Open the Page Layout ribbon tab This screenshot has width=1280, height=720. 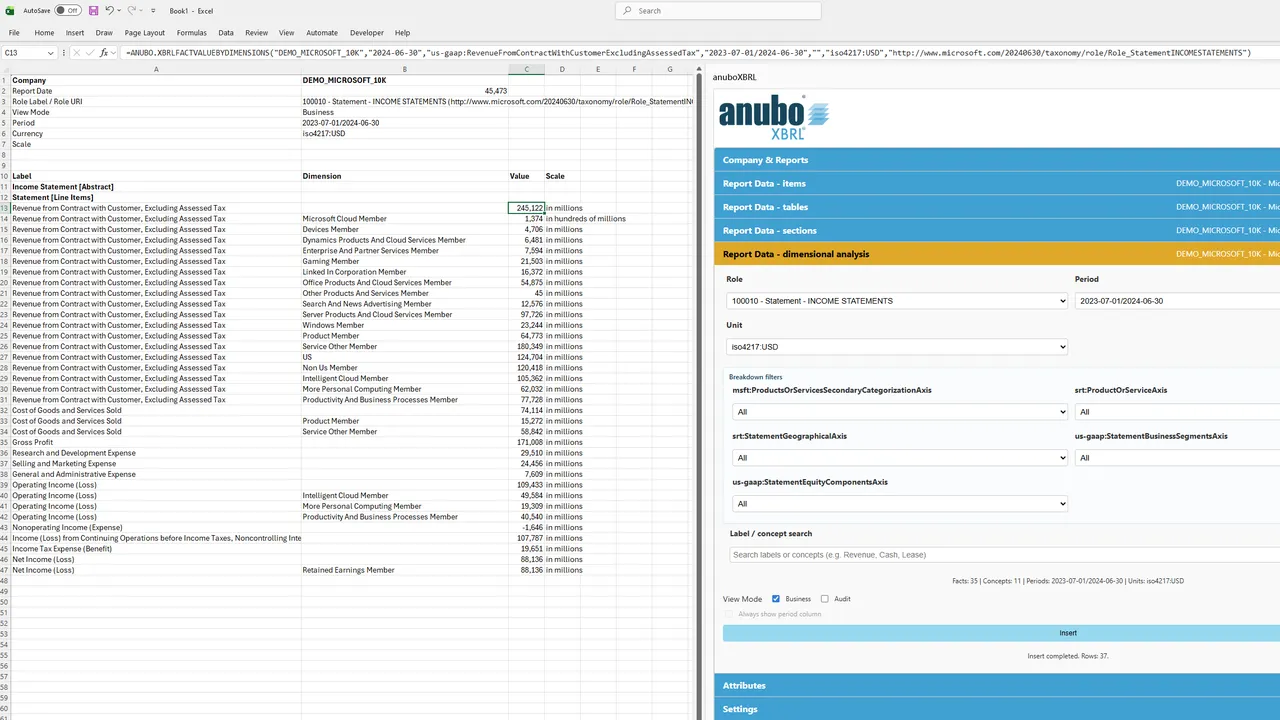click(x=145, y=33)
